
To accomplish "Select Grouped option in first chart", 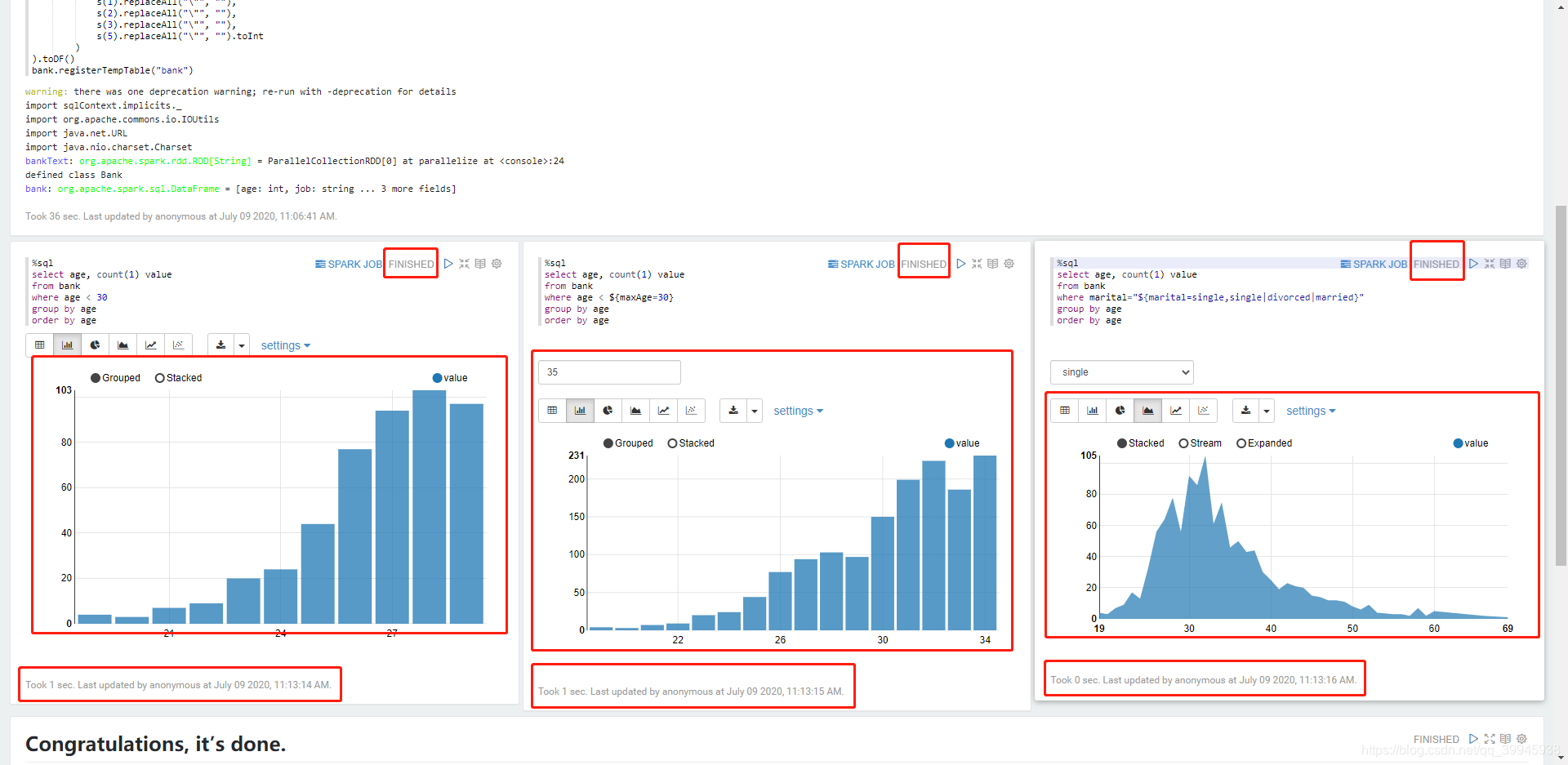I will tap(115, 378).
